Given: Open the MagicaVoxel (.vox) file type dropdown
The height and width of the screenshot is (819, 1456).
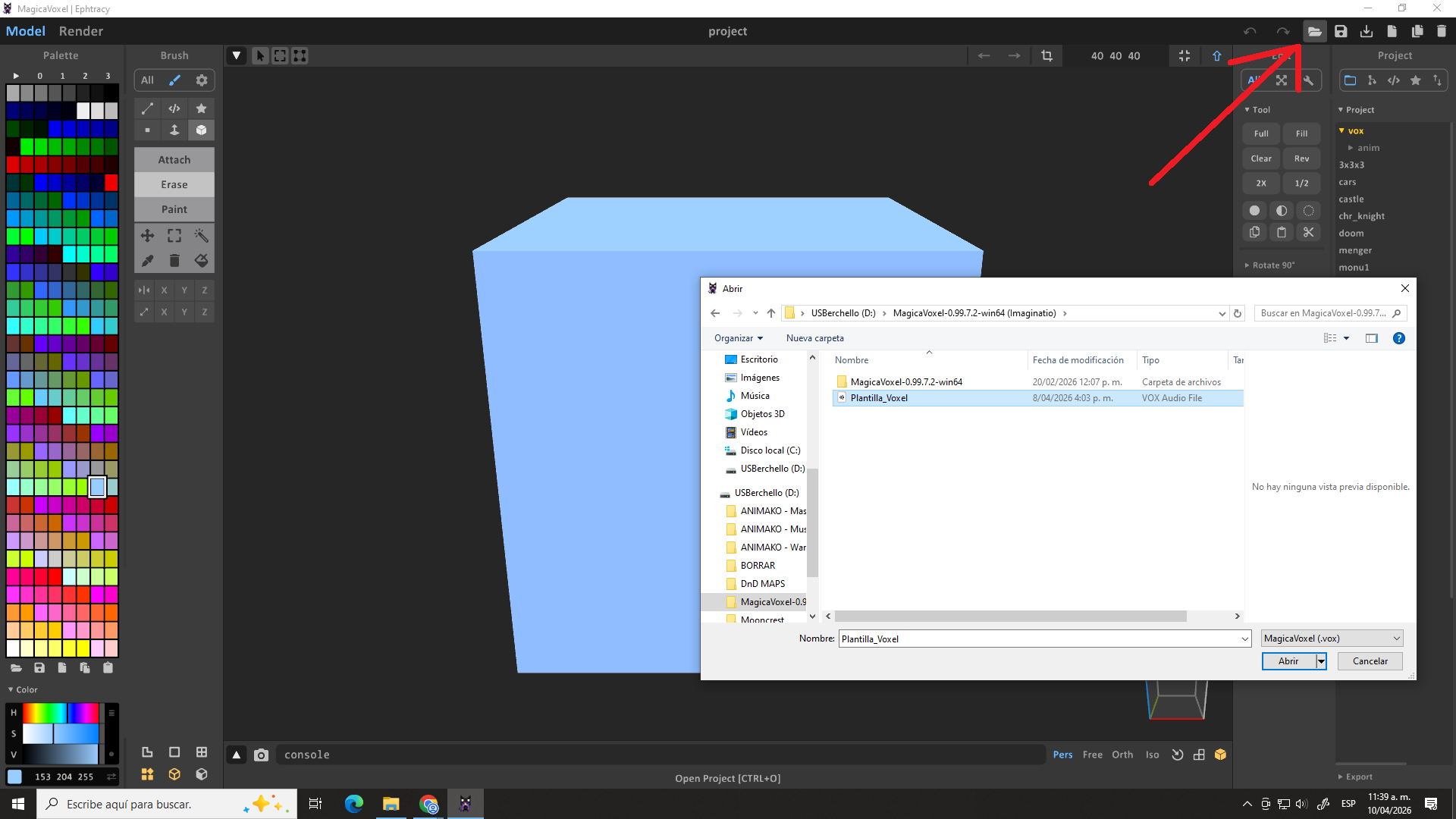Looking at the screenshot, I should 1332,639.
